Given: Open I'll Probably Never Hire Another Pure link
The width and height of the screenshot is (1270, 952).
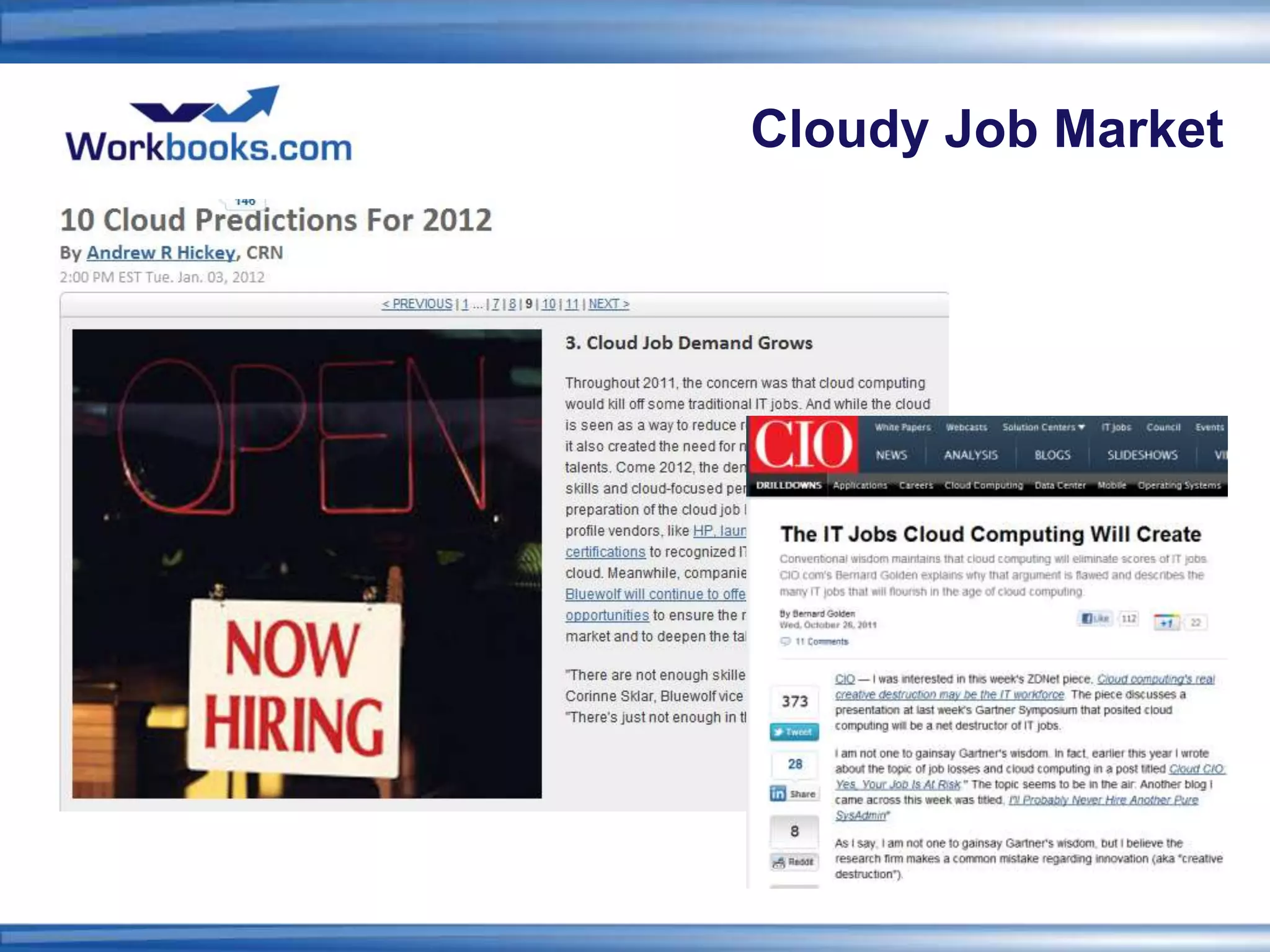Looking at the screenshot, I should [x=1016, y=808].
